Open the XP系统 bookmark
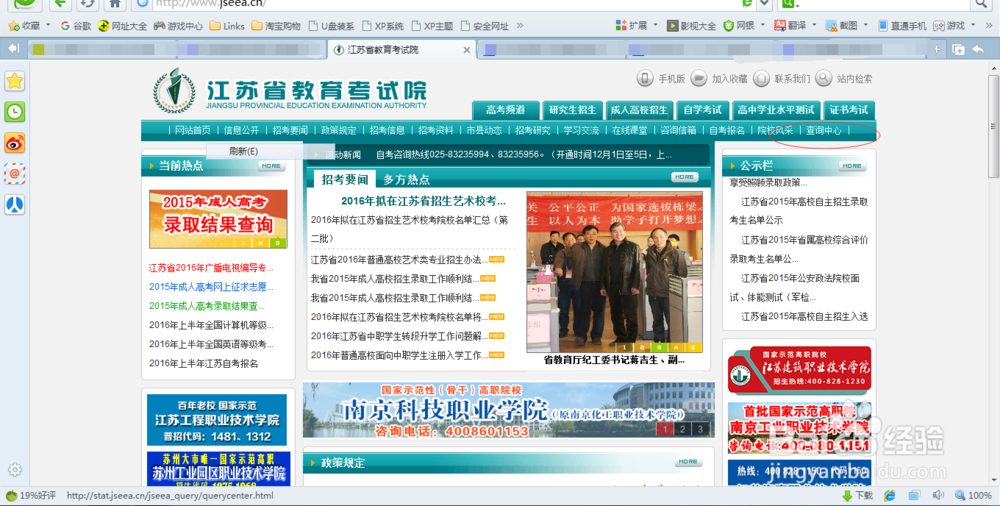The width and height of the screenshot is (1000, 506). coord(383,26)
